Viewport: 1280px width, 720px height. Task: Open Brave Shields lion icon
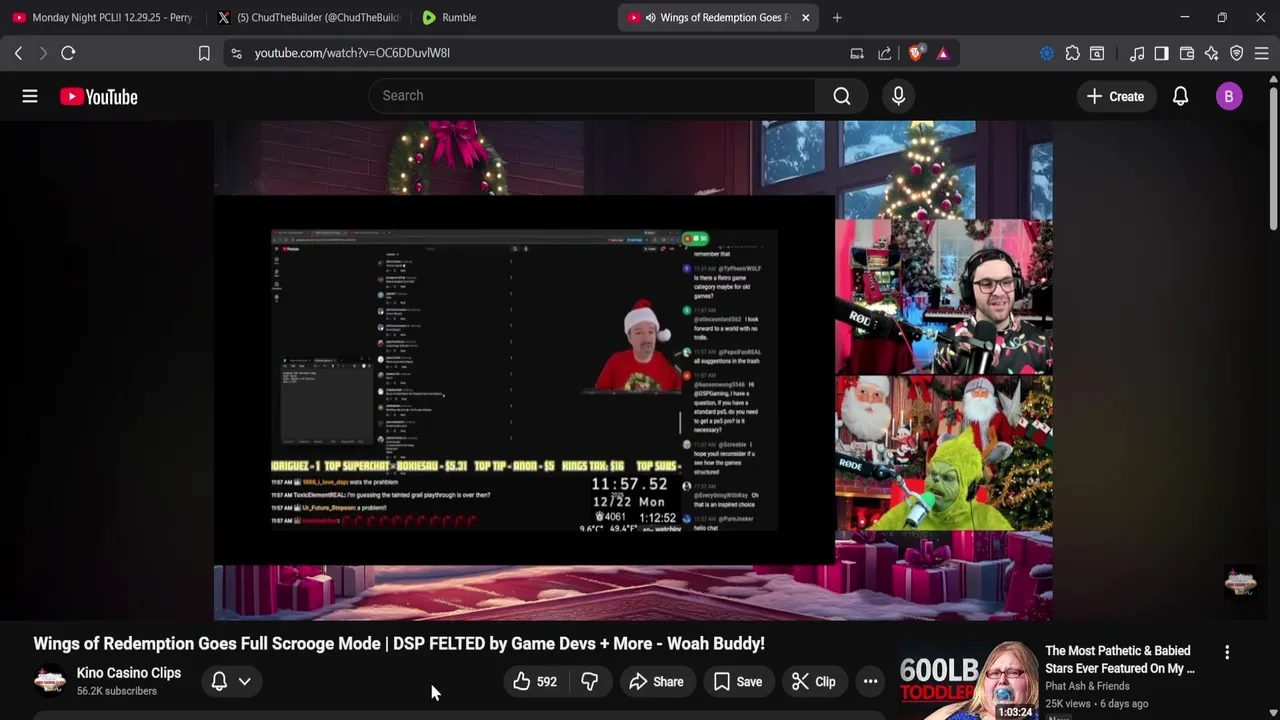click(x=915, y=53)
